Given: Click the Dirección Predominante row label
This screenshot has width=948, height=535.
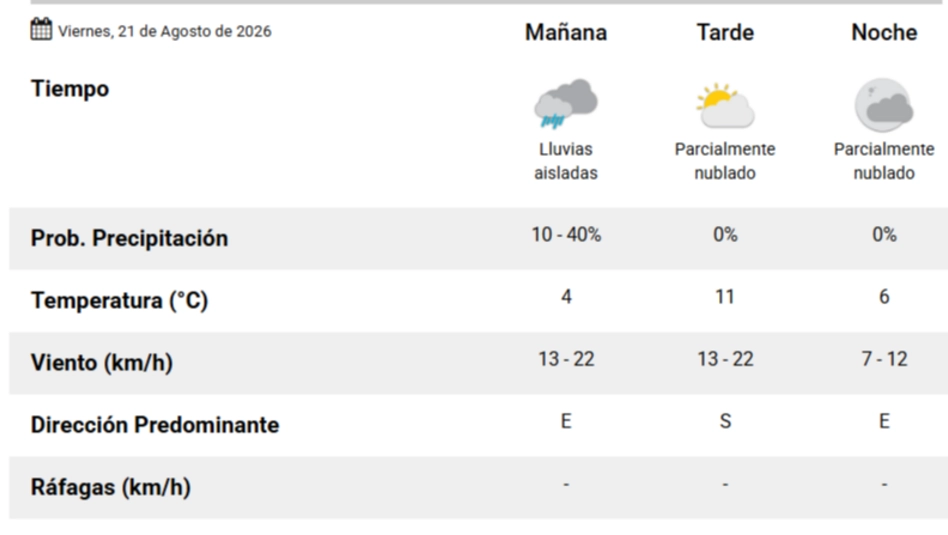Looking at the screenshot, I should pyautogui.click(x=155, y=425).
